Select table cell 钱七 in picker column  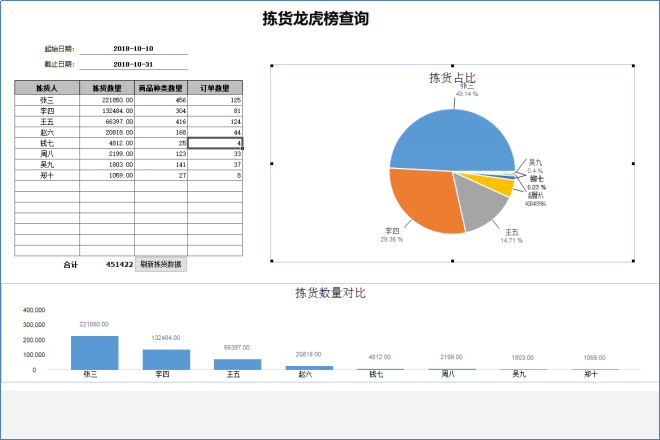tap(47, 143)
